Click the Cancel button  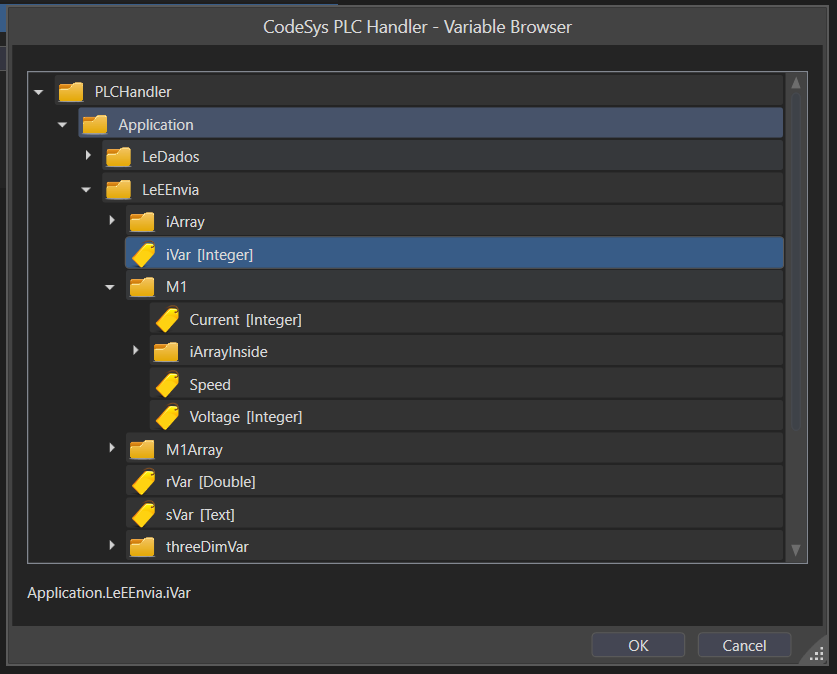[x=744, y=645]
